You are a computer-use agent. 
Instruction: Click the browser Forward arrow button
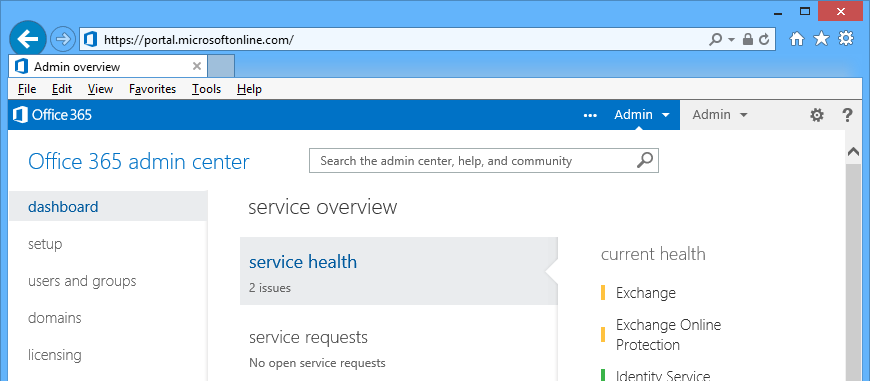(62, 39)
